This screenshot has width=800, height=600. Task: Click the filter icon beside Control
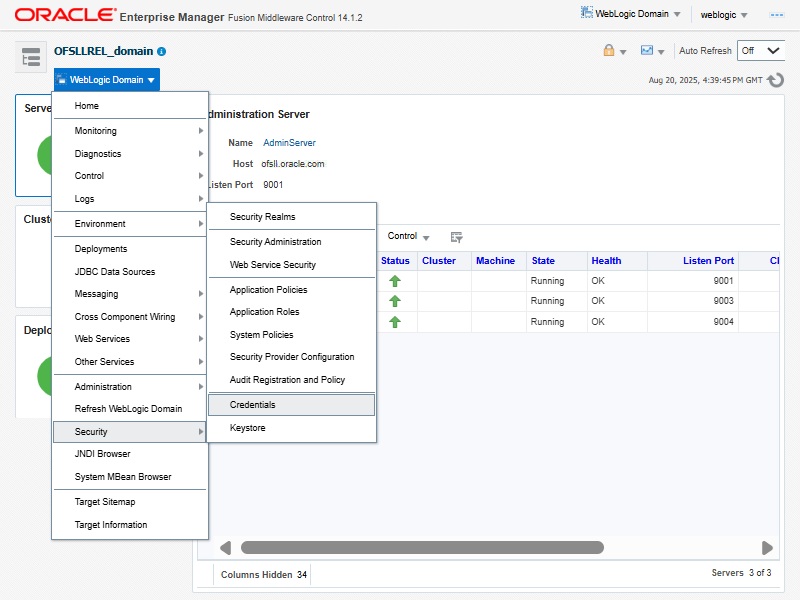(x=456, y=237)
